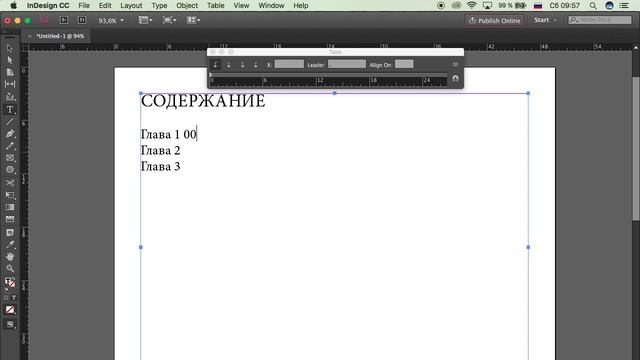The image size is (640, 360).
Task: Click the Adobe Stock search field
Action: click(x=600, y=20)
